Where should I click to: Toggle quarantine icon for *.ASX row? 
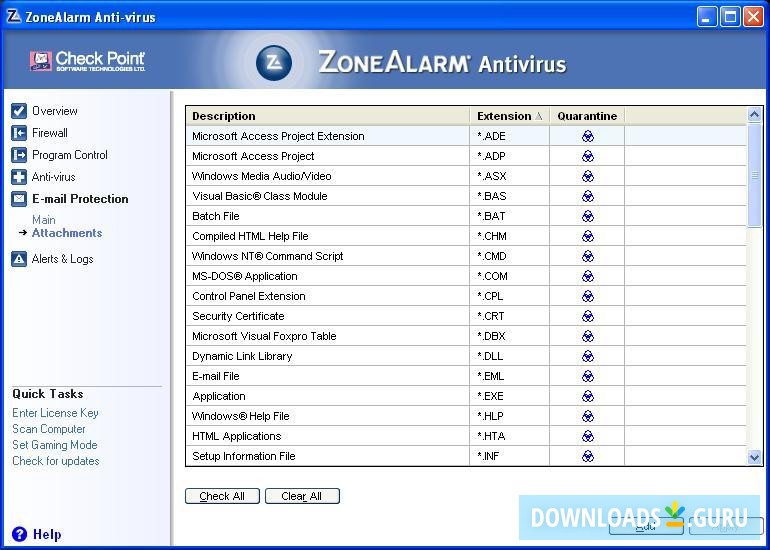[x=588, y=176]
